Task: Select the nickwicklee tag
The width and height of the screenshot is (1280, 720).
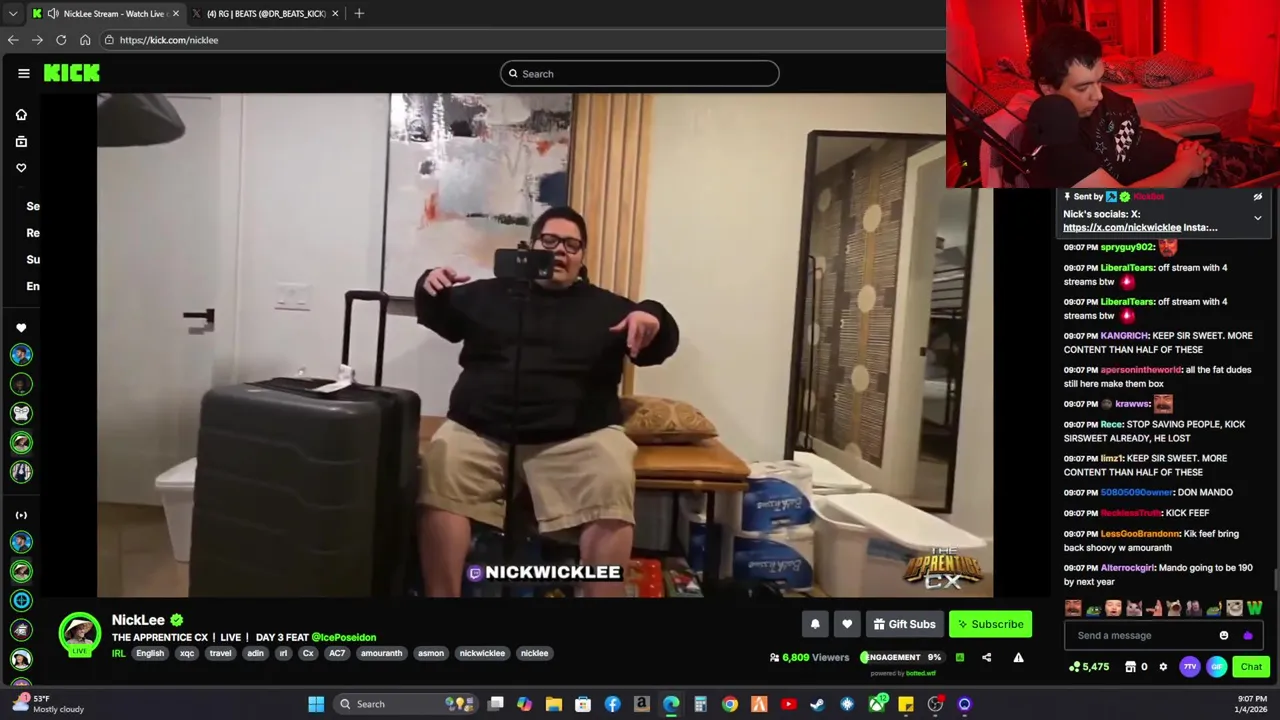Action: coord(482,653)
